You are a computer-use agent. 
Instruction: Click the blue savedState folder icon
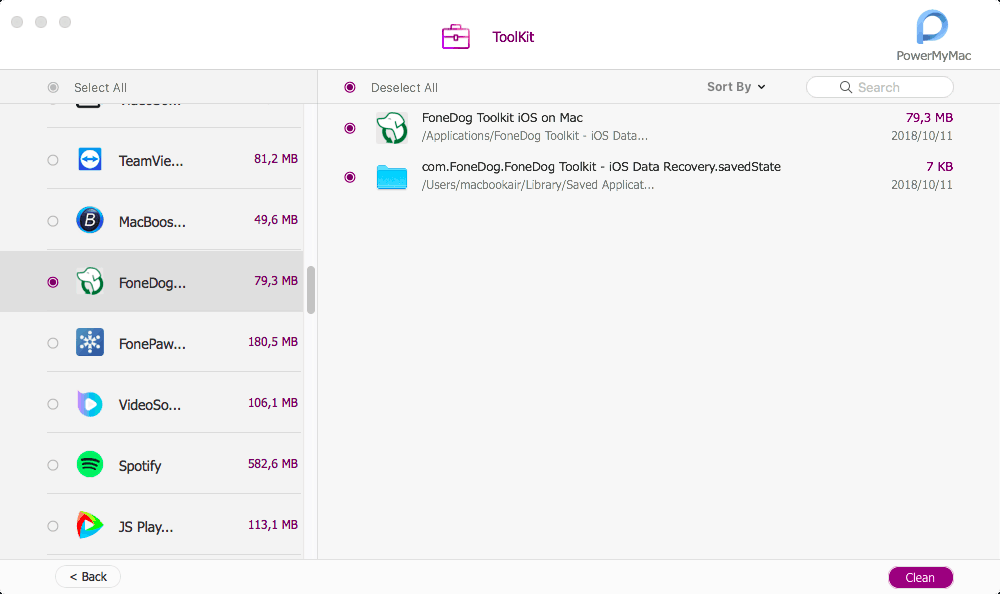point(392,177)
